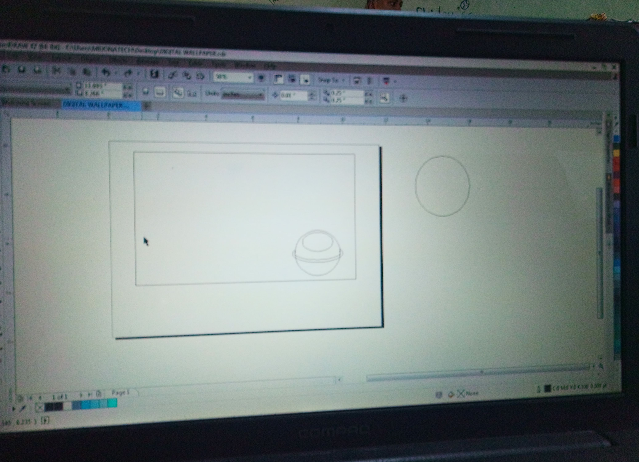Click the Application launcher icon
Image resolution: width=639 pixels, height=462 pixels.
(x=386, y=81)
